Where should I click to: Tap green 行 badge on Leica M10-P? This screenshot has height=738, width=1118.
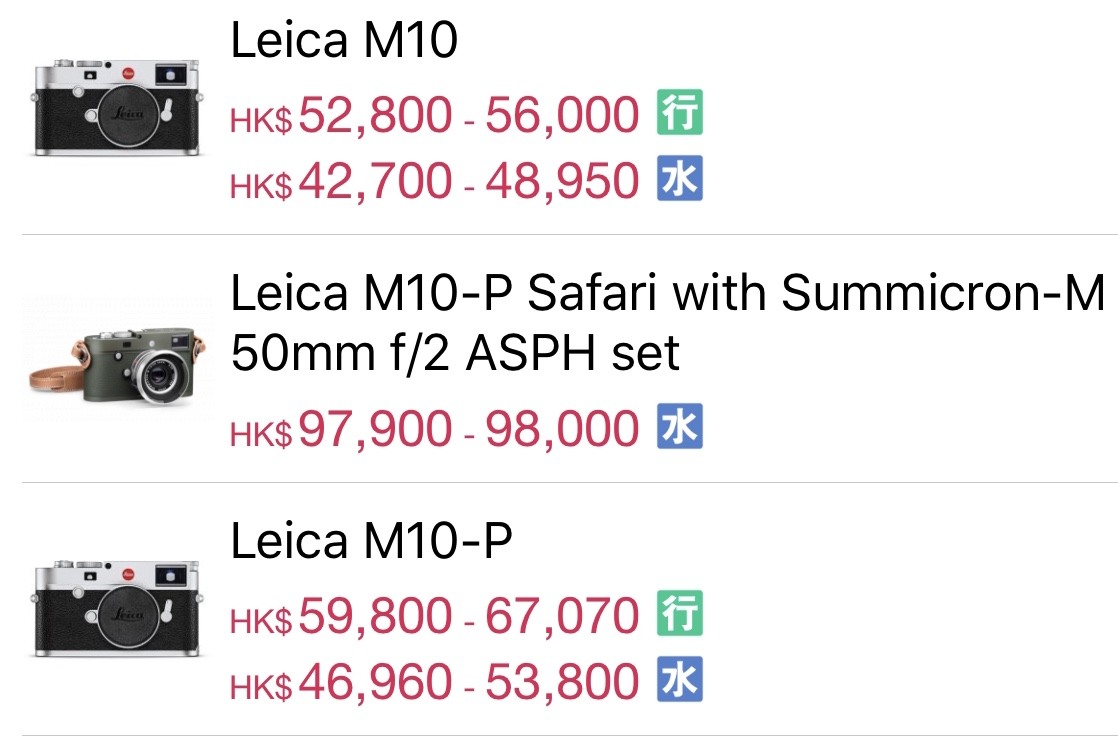(679, 614)
